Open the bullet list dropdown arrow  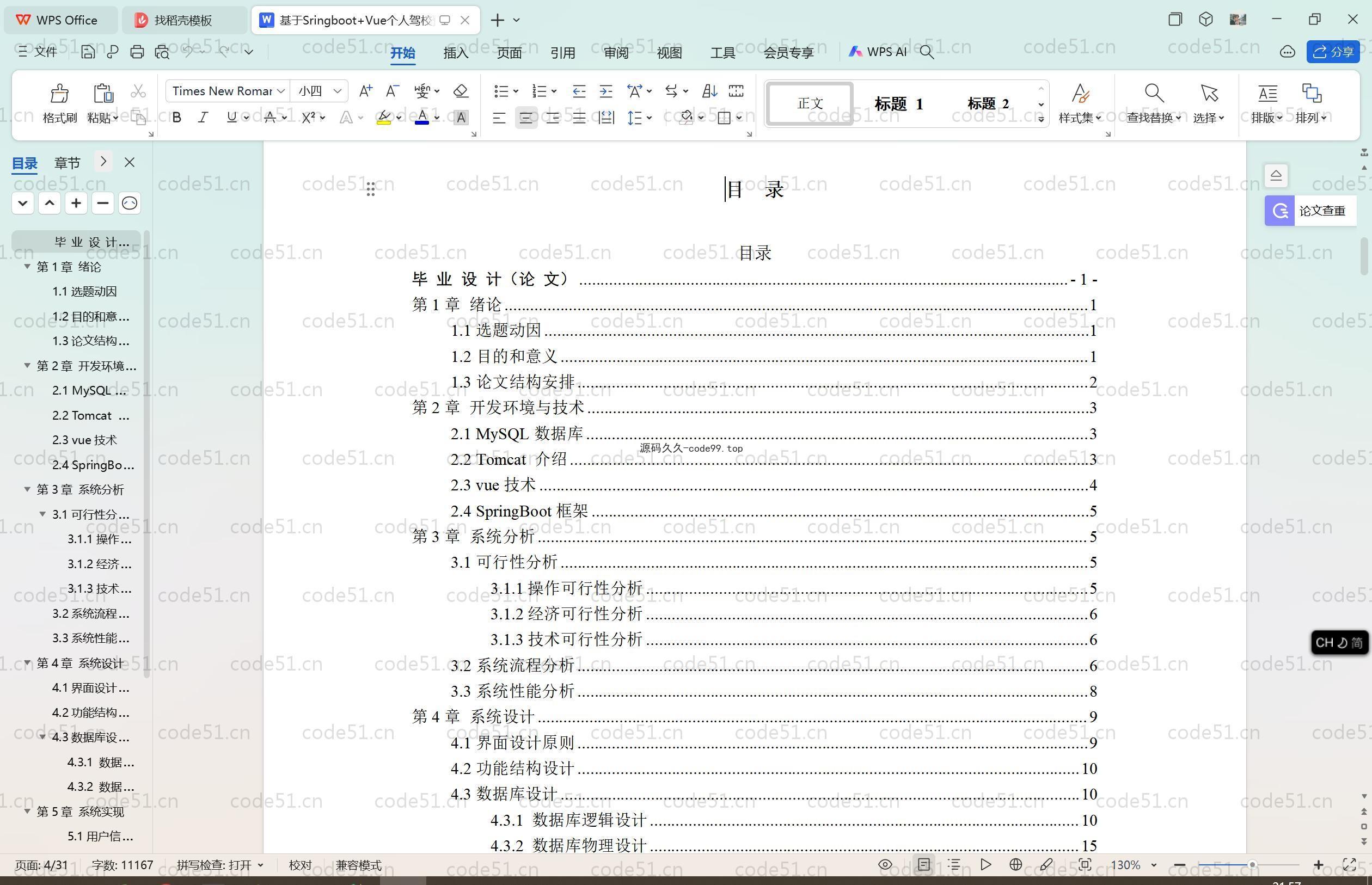coord(516,91)
